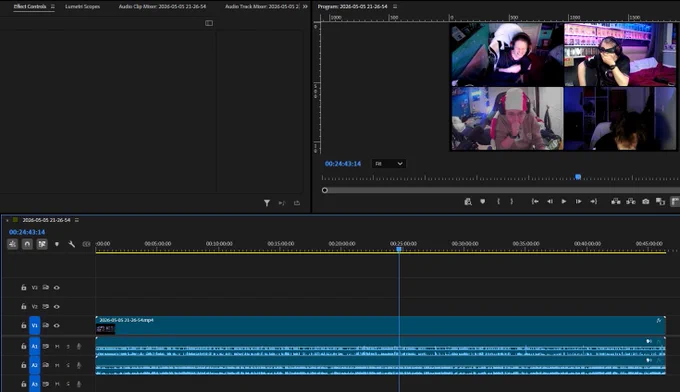This screenshot has height=392, width=680.
Task: Toggle sync lock on track A1
Action: pyautogui.click(x=46, y=346)
